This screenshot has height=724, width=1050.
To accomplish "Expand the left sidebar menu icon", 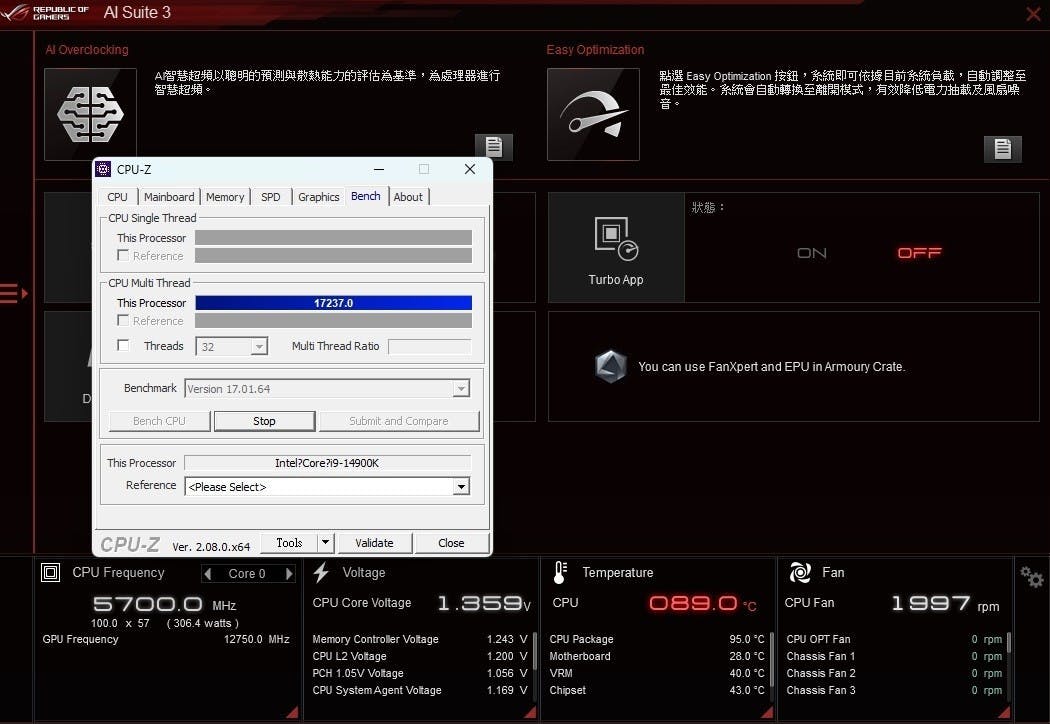I will pyautogui.click(x=13, y=293).
